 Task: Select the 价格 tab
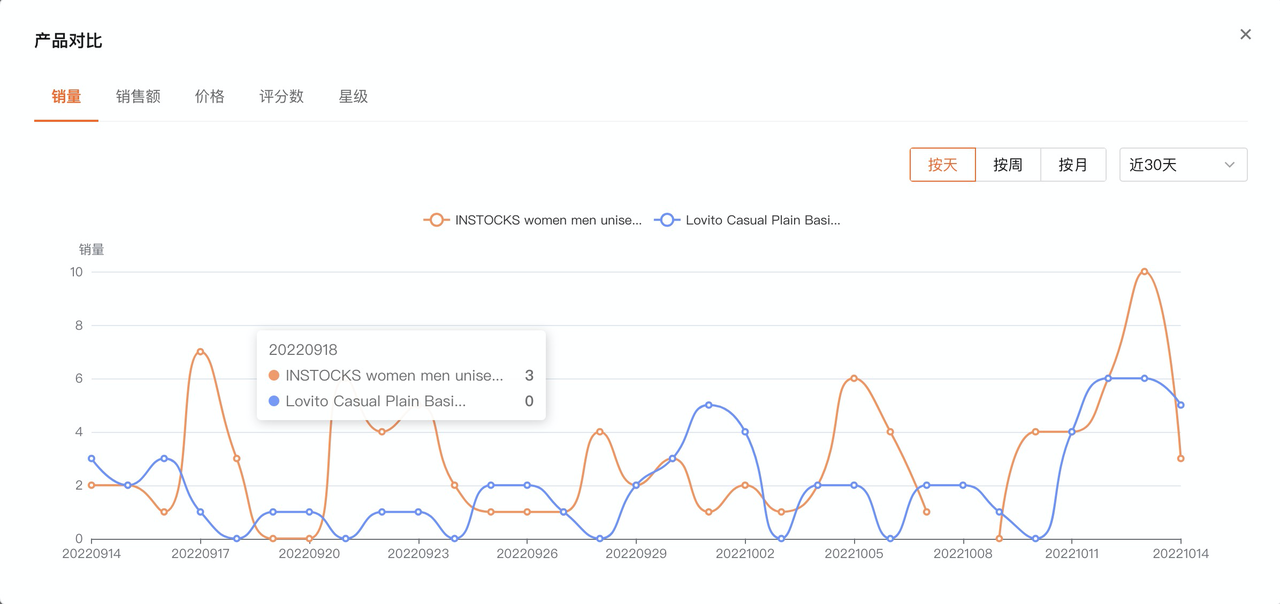210,97
